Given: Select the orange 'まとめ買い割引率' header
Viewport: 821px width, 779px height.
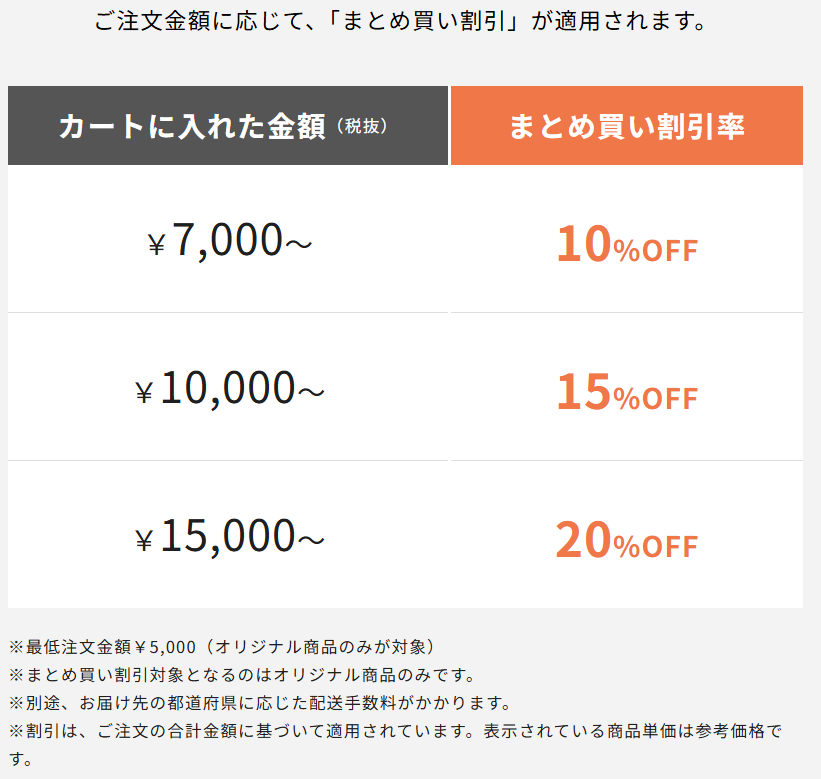Looking at the screenshot, I should [x=626, y=126].
